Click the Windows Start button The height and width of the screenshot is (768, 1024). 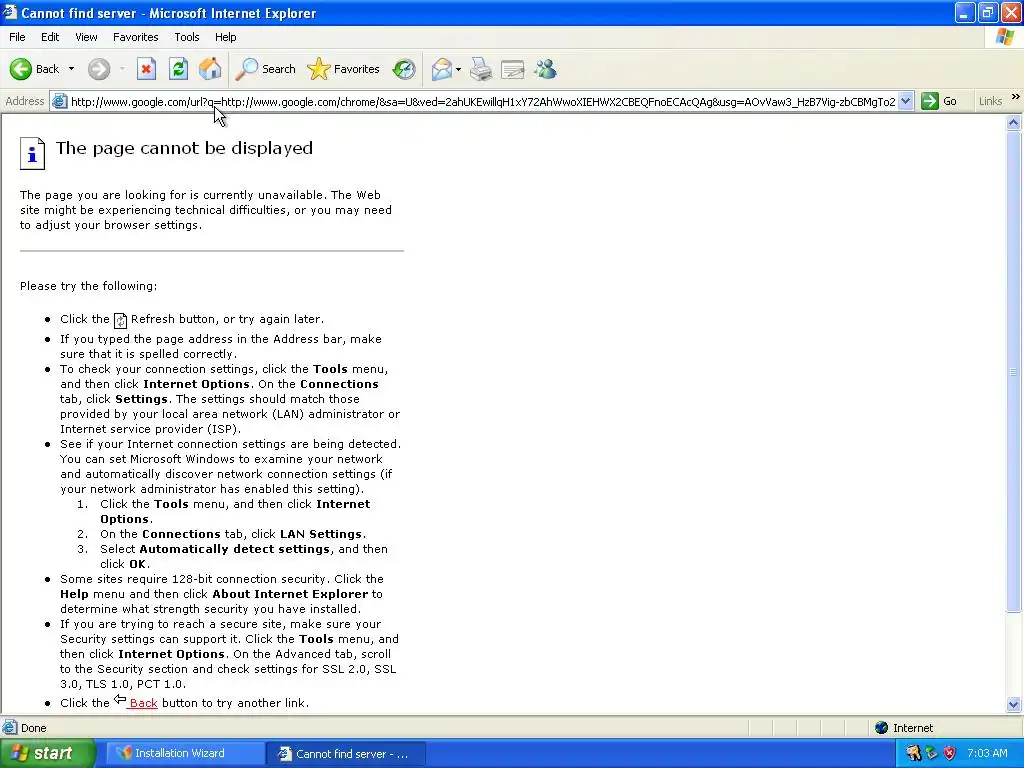[47, 753]
